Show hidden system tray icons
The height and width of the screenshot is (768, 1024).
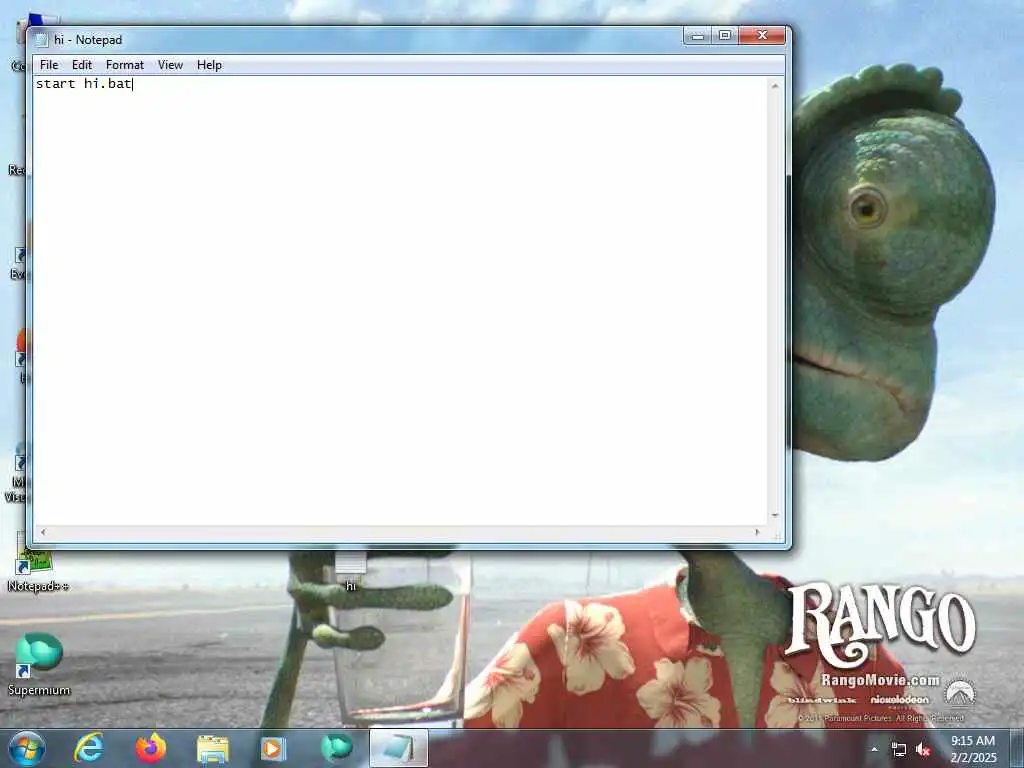[874, 749]
